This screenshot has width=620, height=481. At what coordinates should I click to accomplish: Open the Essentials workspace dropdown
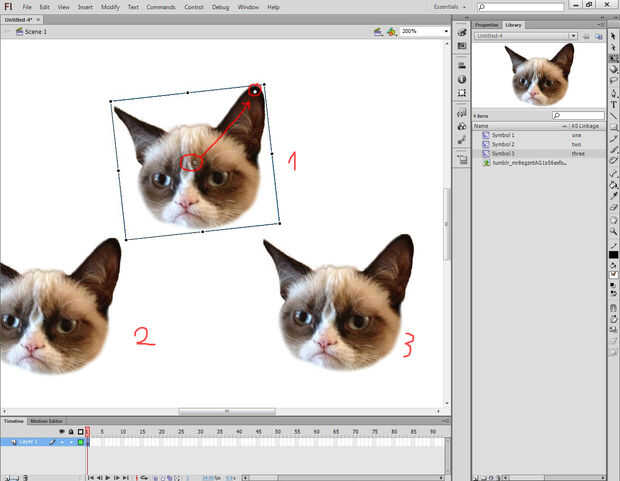pyautogui.click(x=450, y=7)
